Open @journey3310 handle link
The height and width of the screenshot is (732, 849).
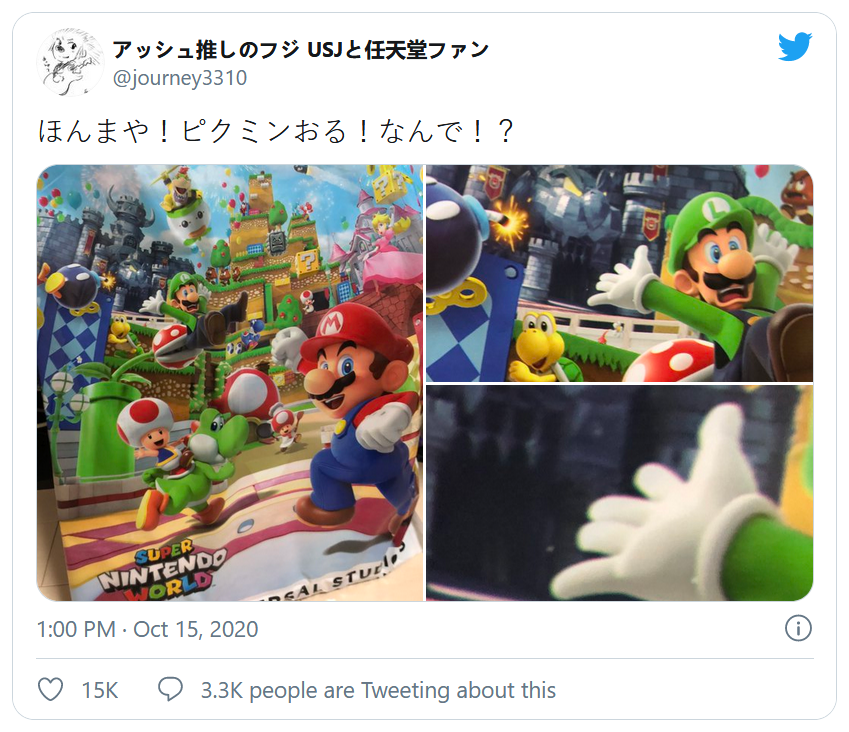(180, 78)
